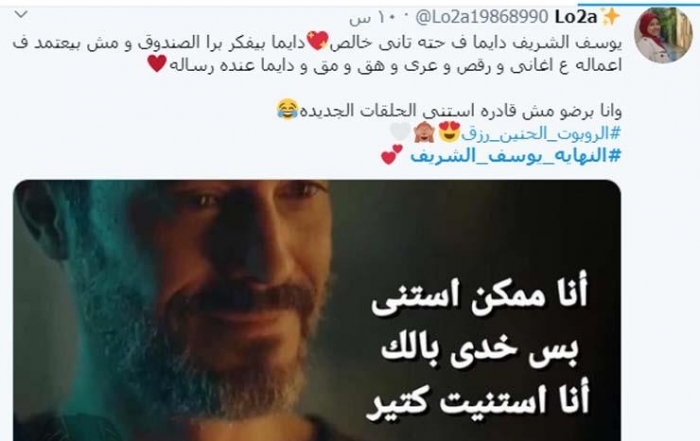Open the Lo2a profile avatar
Image resolution: width=700 pixels, height=441 pixels.
663,35
